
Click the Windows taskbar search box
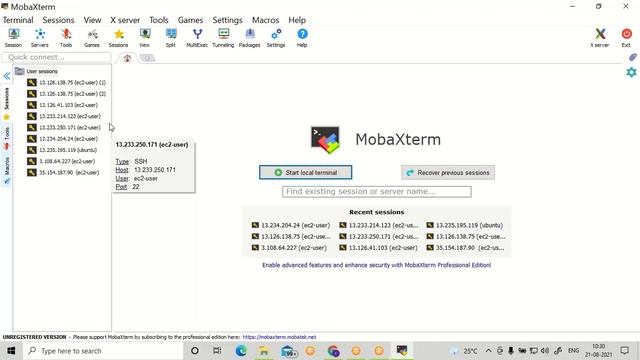click(x=103, y=351)
